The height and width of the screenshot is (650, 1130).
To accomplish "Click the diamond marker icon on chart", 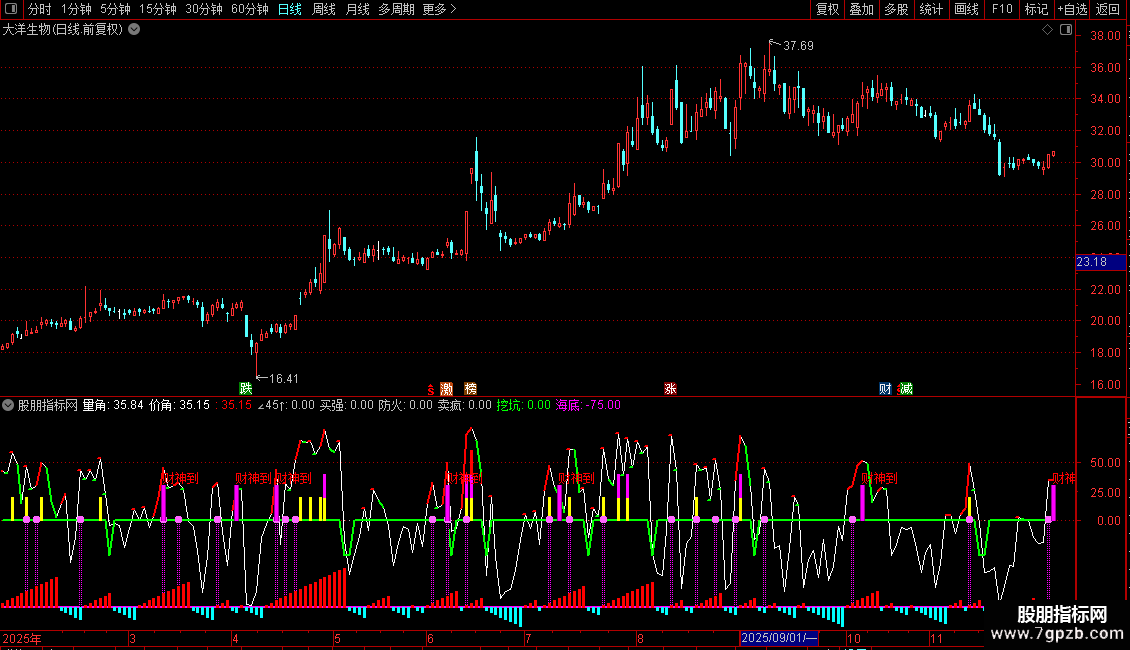I will [x=1047, y=30].
